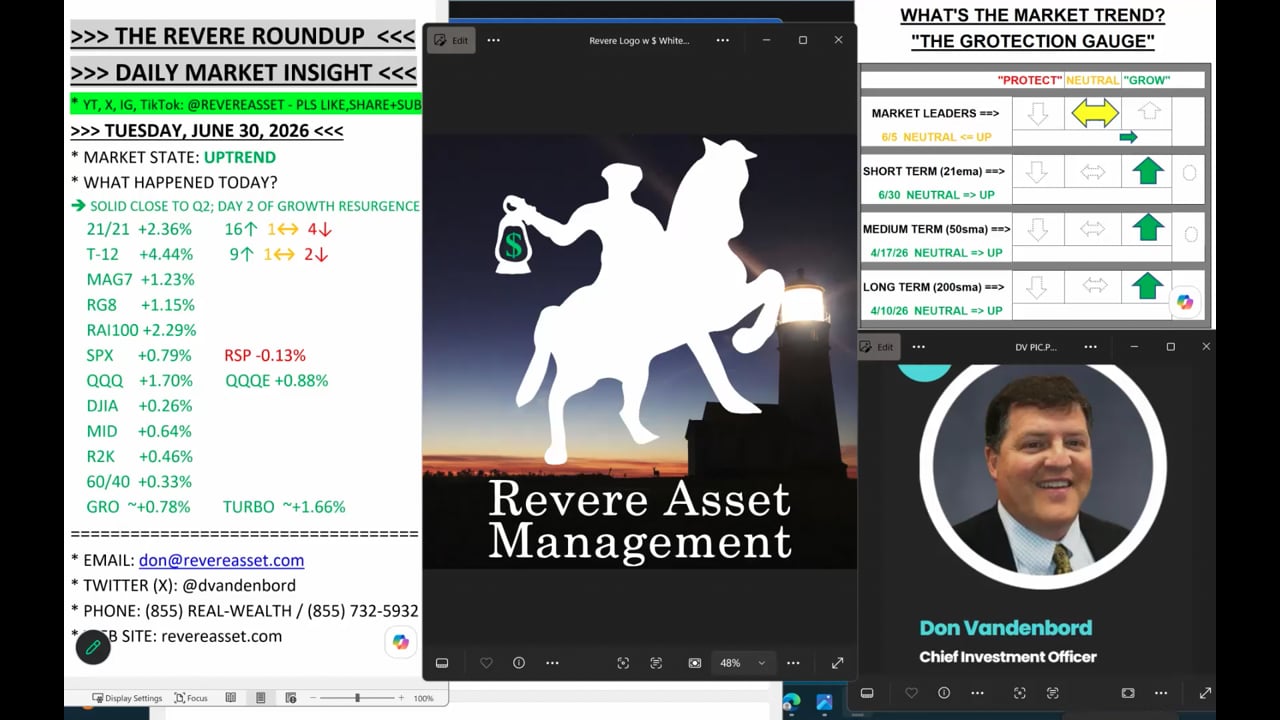Open the bottom-left more options in the Revere Logo window

[x=552, y=663]
